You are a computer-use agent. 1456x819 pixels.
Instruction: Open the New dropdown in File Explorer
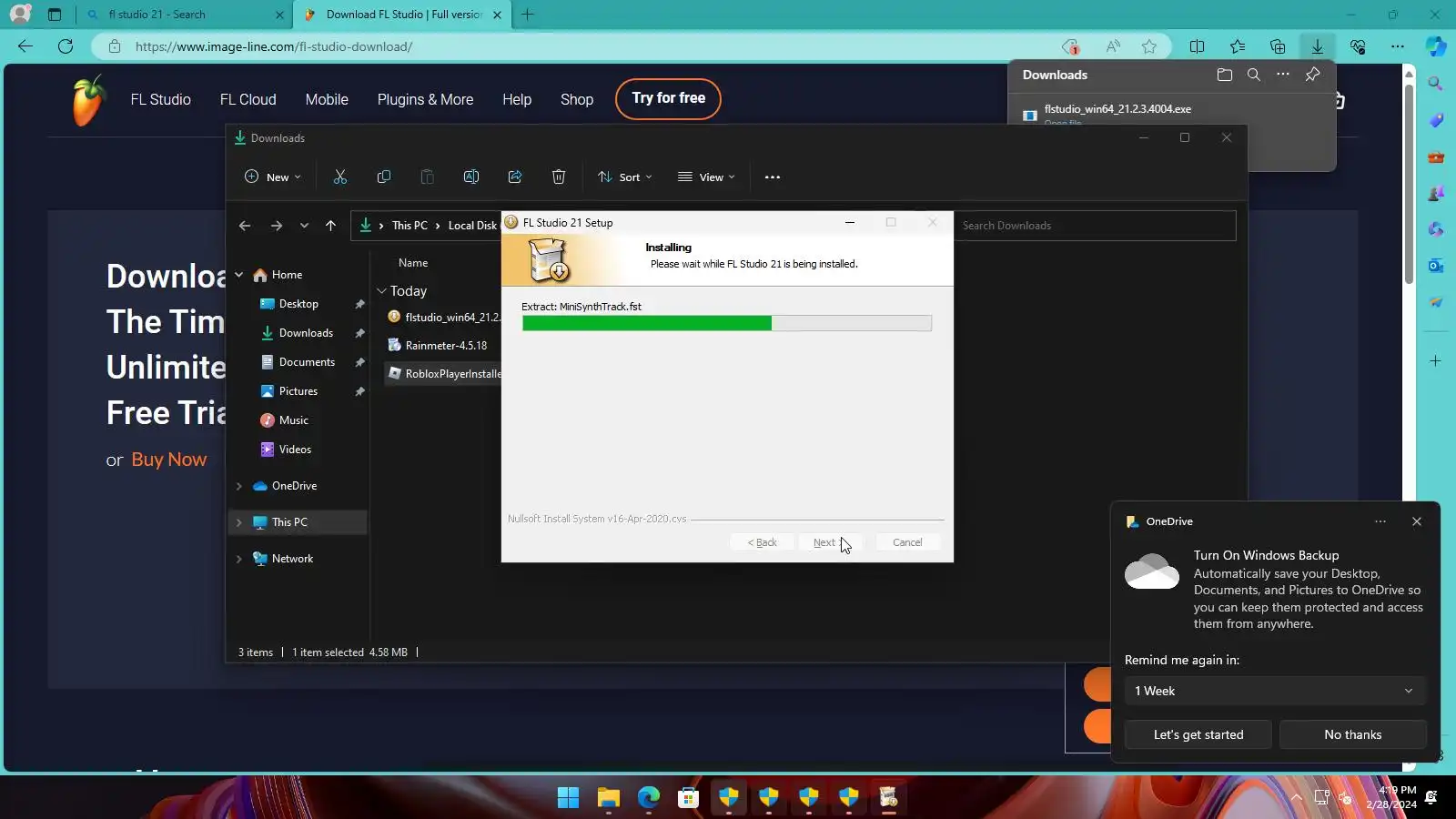pos(272,177)
